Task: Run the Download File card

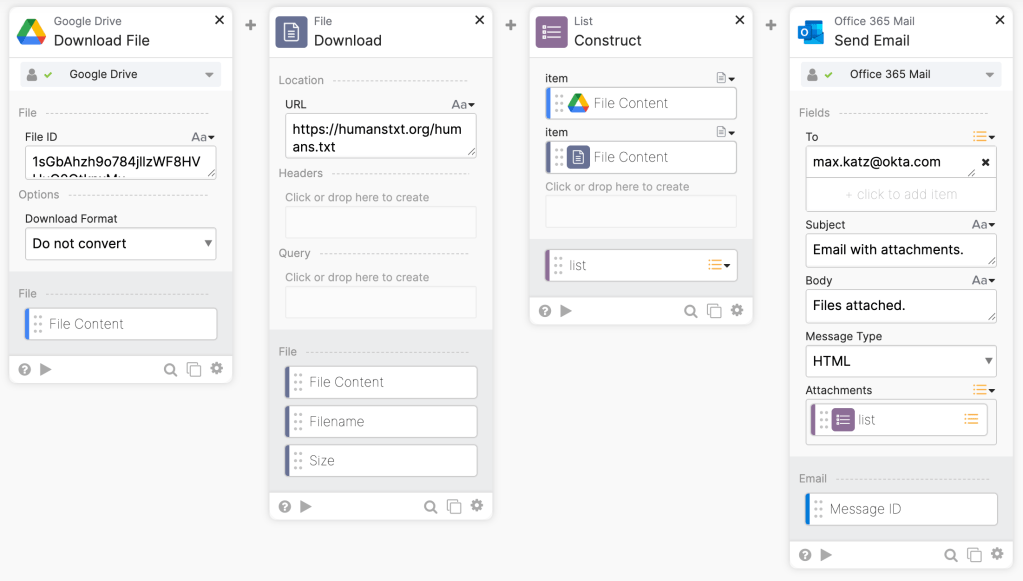Action: [44, 369]
